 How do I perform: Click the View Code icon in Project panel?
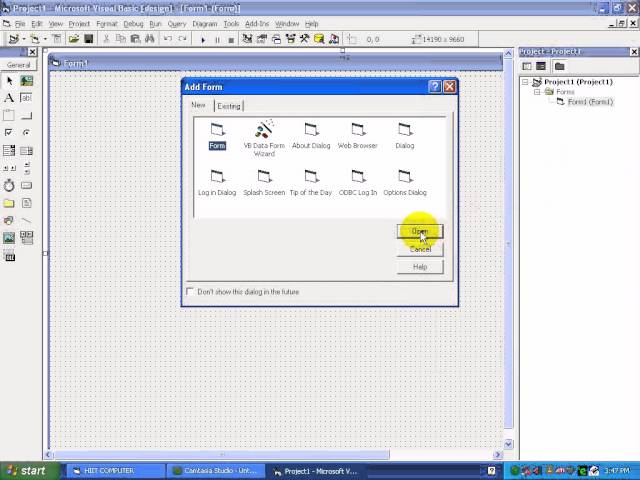(x=527, y=66)
